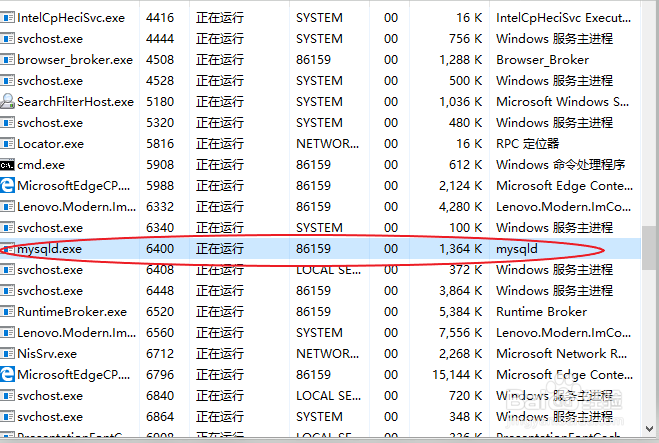This screenshot has height=443, width=659.
Task: Click the process list vertical scrollbar thumb
Action: point(650,248)
